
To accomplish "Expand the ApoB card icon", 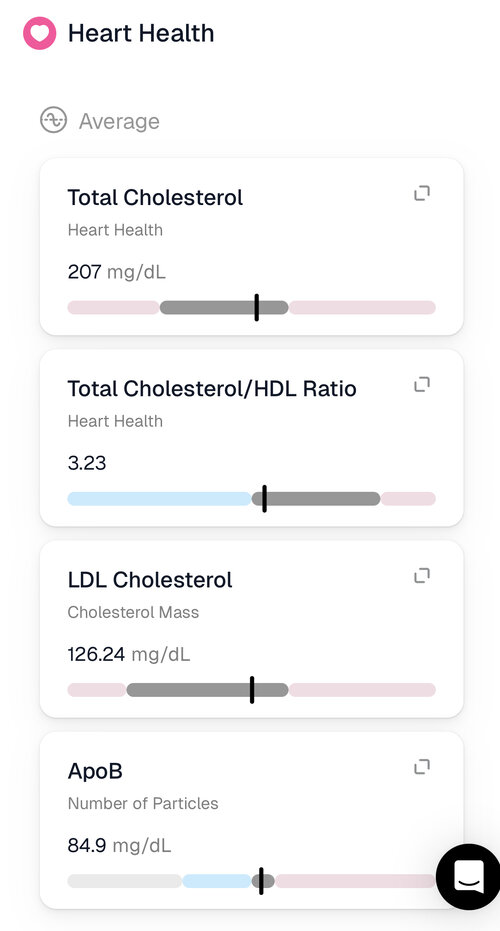I will [x=422, y=767].
